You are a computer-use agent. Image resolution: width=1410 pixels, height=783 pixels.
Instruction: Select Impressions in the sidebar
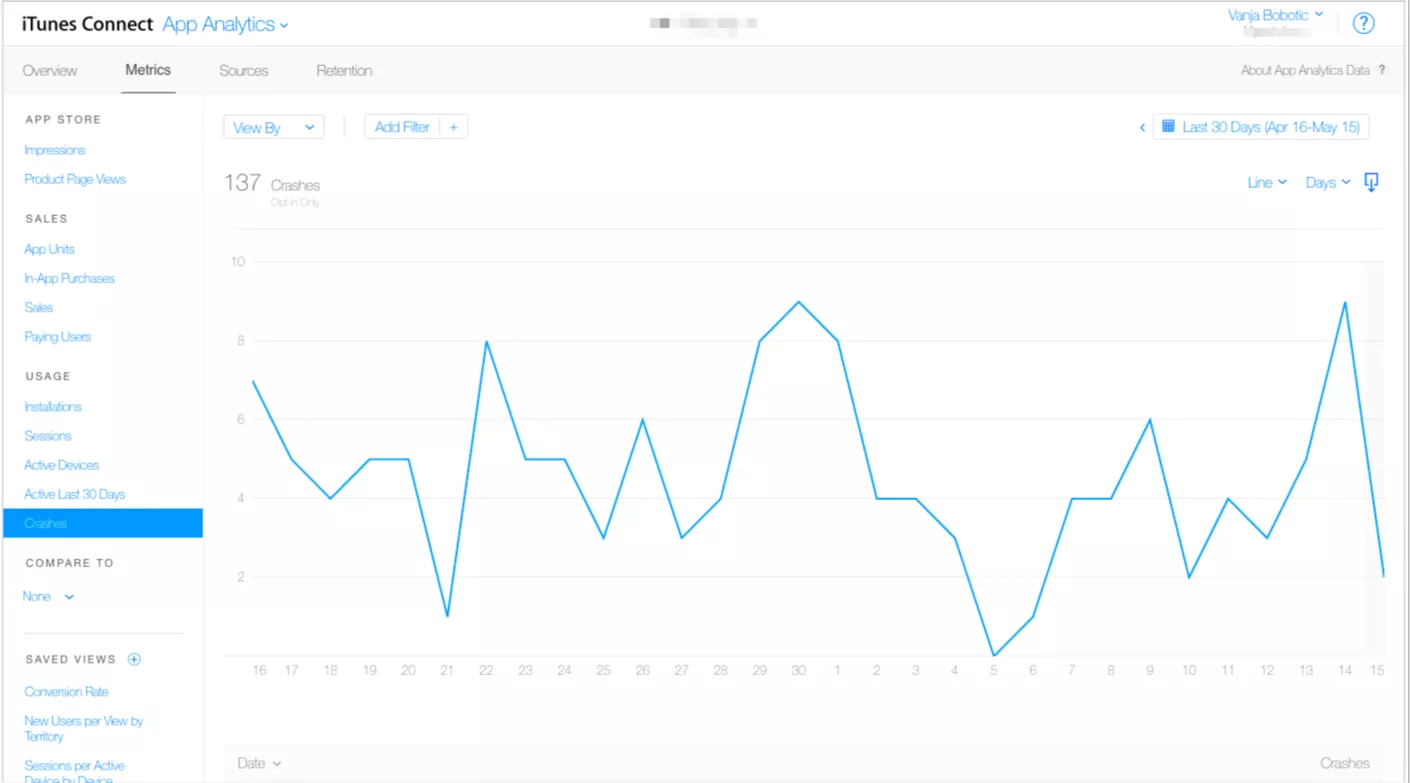[x=55, y=150]
